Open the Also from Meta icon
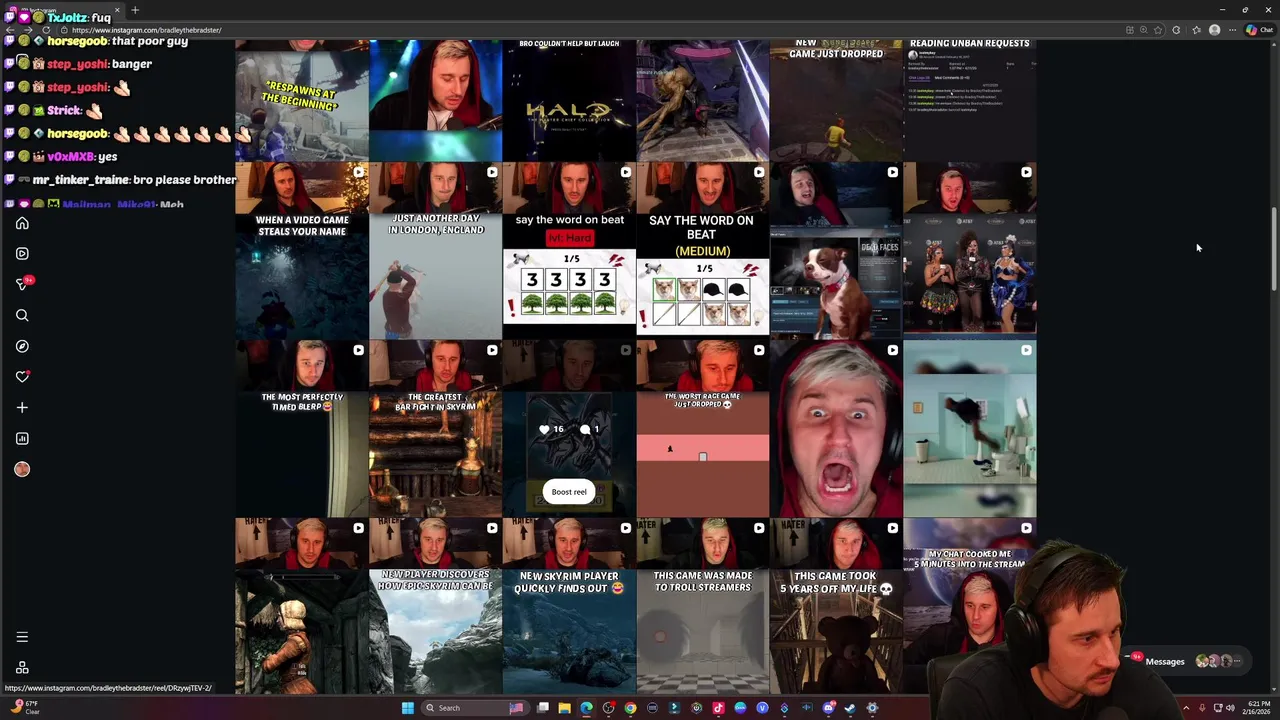1280x720 pixels. (x=22, y=668)
